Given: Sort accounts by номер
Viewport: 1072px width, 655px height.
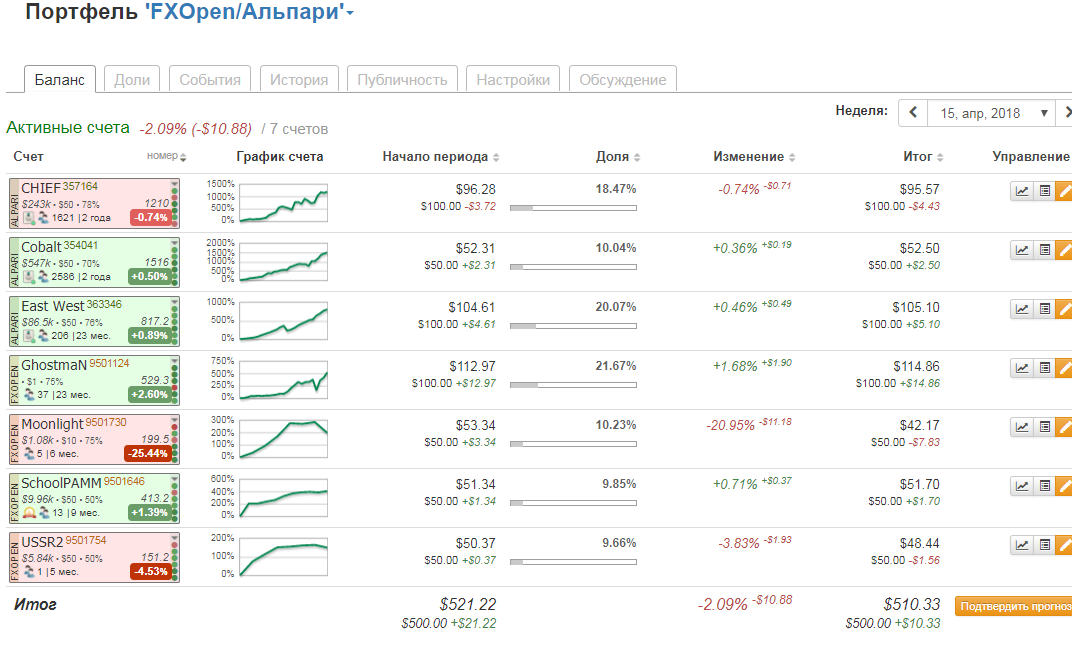Looking at the screenshot, I should pyautogui.click(x=166, y=157).
